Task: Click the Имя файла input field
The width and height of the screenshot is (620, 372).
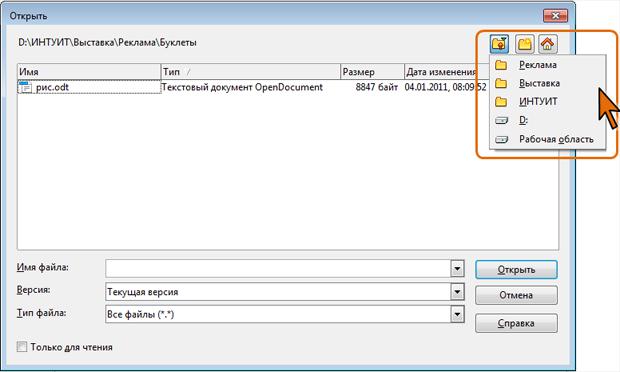Action: pos(278,269)
